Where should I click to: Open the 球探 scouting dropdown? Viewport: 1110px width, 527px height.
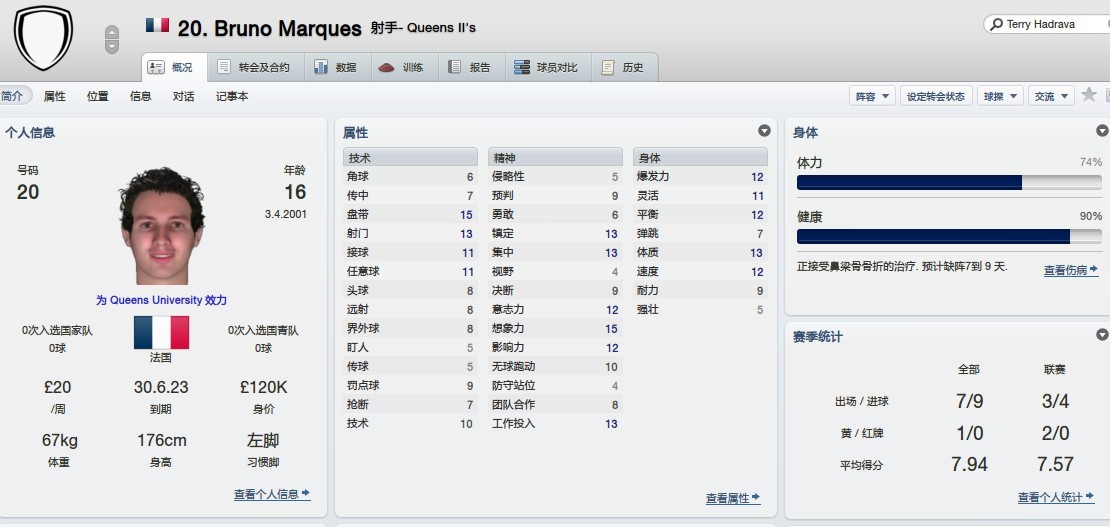(999, 96)
